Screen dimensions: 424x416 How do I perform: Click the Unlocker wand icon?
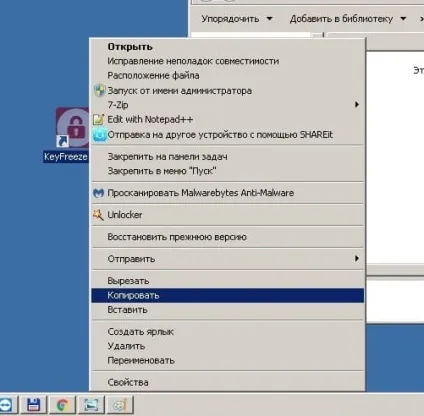tap(98, 215)
